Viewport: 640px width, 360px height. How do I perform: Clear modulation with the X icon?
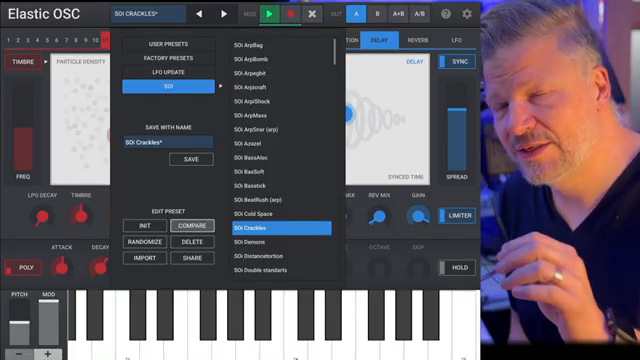312,14
